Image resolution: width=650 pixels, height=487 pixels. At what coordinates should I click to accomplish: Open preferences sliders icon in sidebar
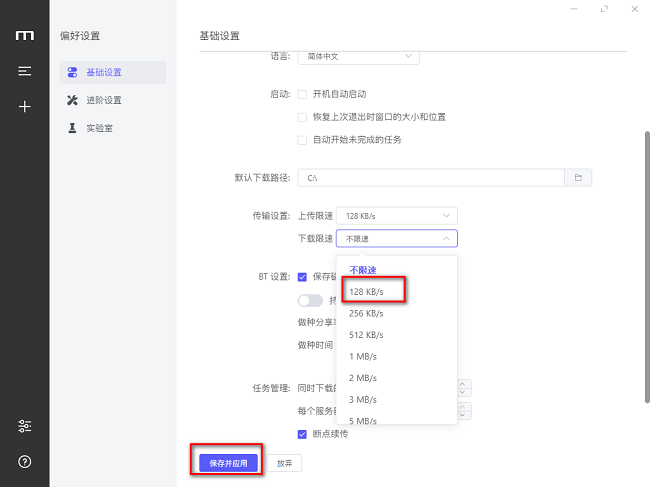point(24,426)
